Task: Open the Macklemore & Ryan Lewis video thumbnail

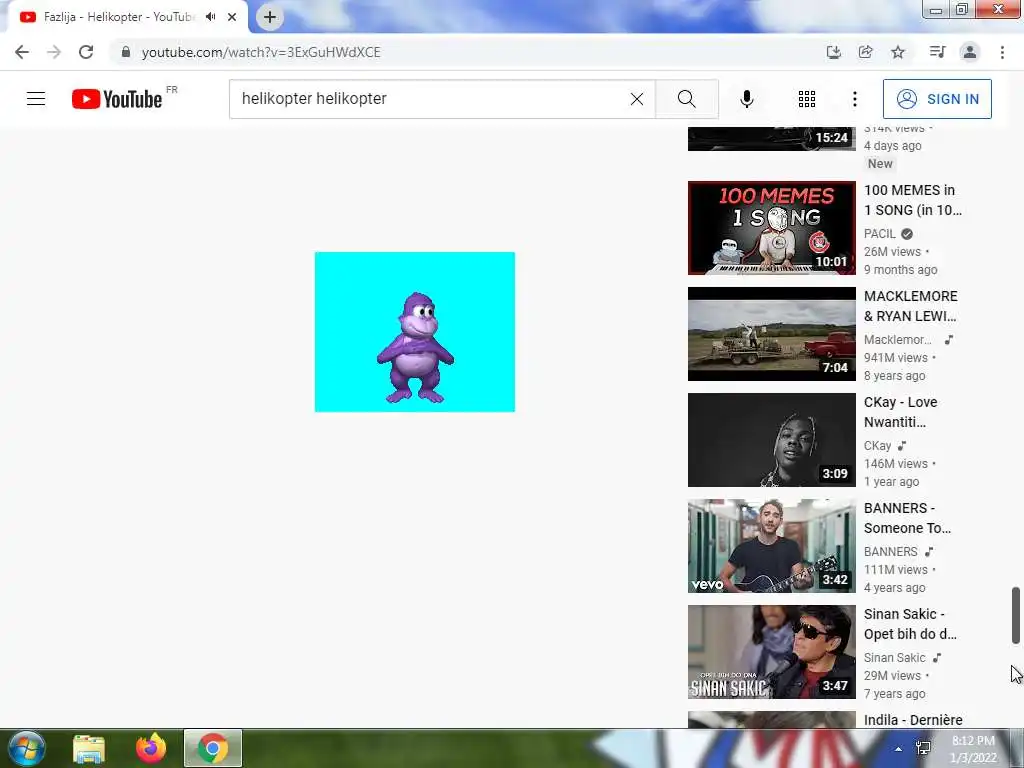Action: pos(771,334)
